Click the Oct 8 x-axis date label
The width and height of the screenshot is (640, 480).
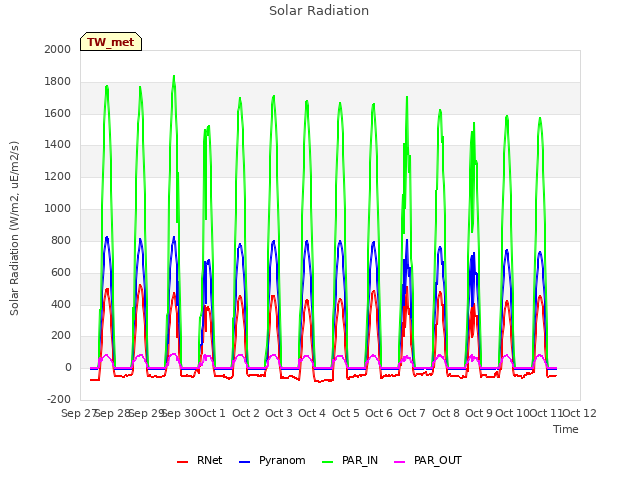click(446, 413)
